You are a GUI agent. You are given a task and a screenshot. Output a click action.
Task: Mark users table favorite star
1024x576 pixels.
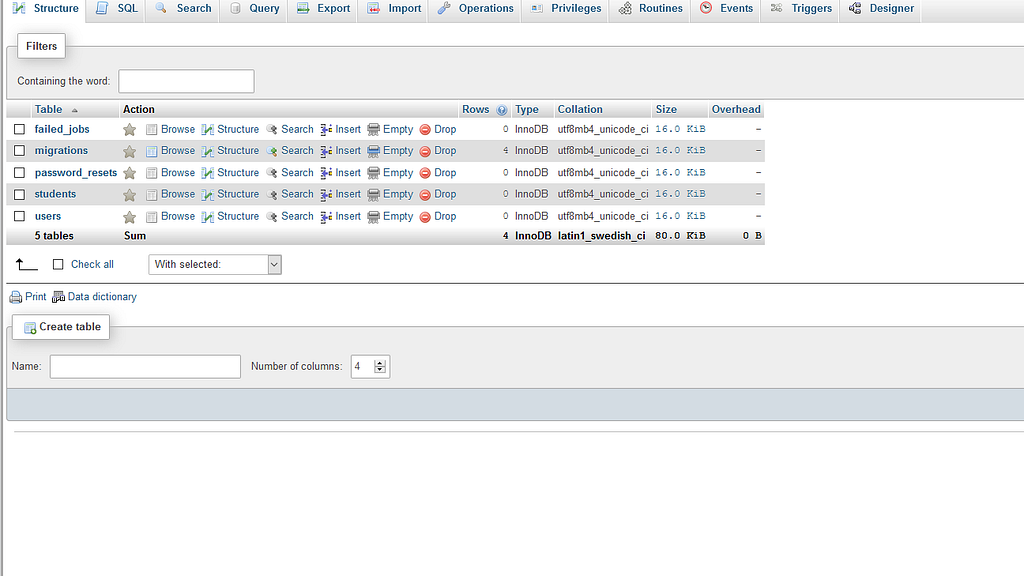click(129, 217)
